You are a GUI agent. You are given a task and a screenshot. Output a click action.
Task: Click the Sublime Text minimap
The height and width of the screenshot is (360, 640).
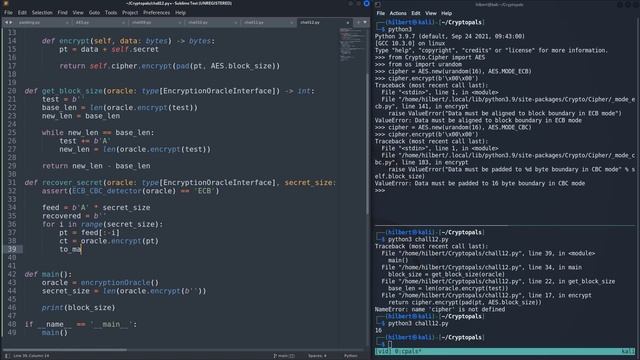[x=351, y=45]
